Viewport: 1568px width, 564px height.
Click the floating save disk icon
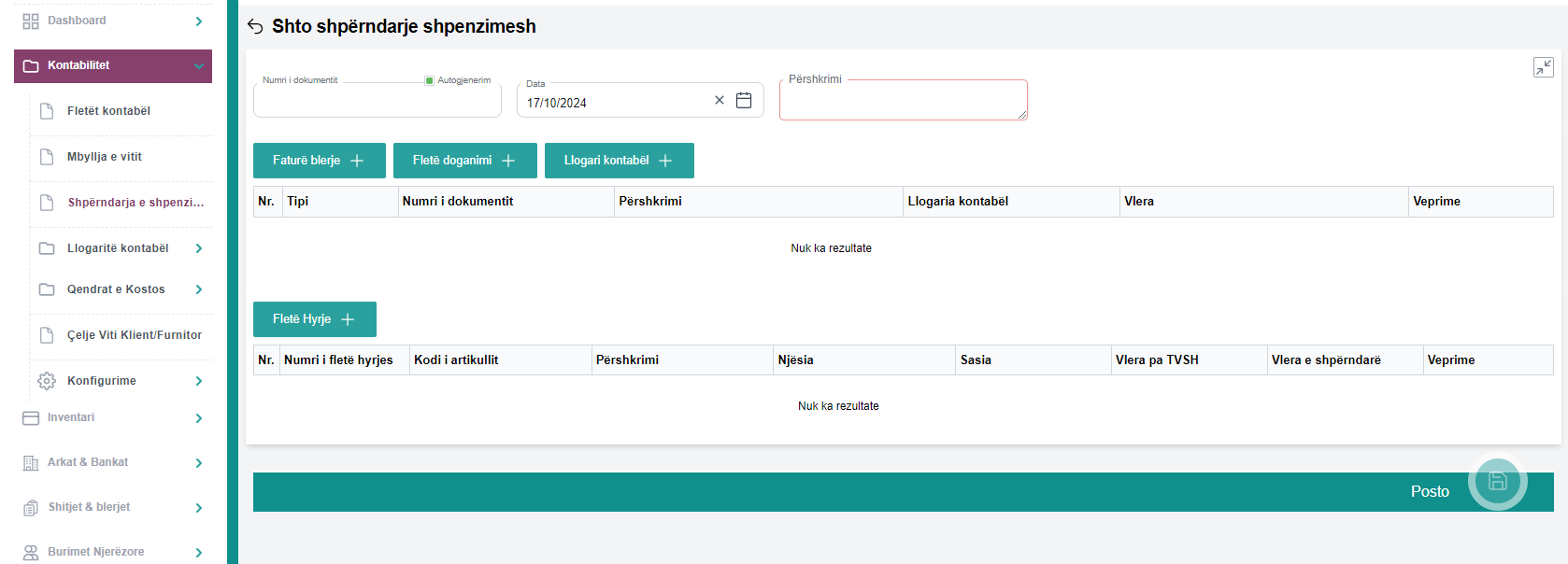click(x=1497, y=482)
